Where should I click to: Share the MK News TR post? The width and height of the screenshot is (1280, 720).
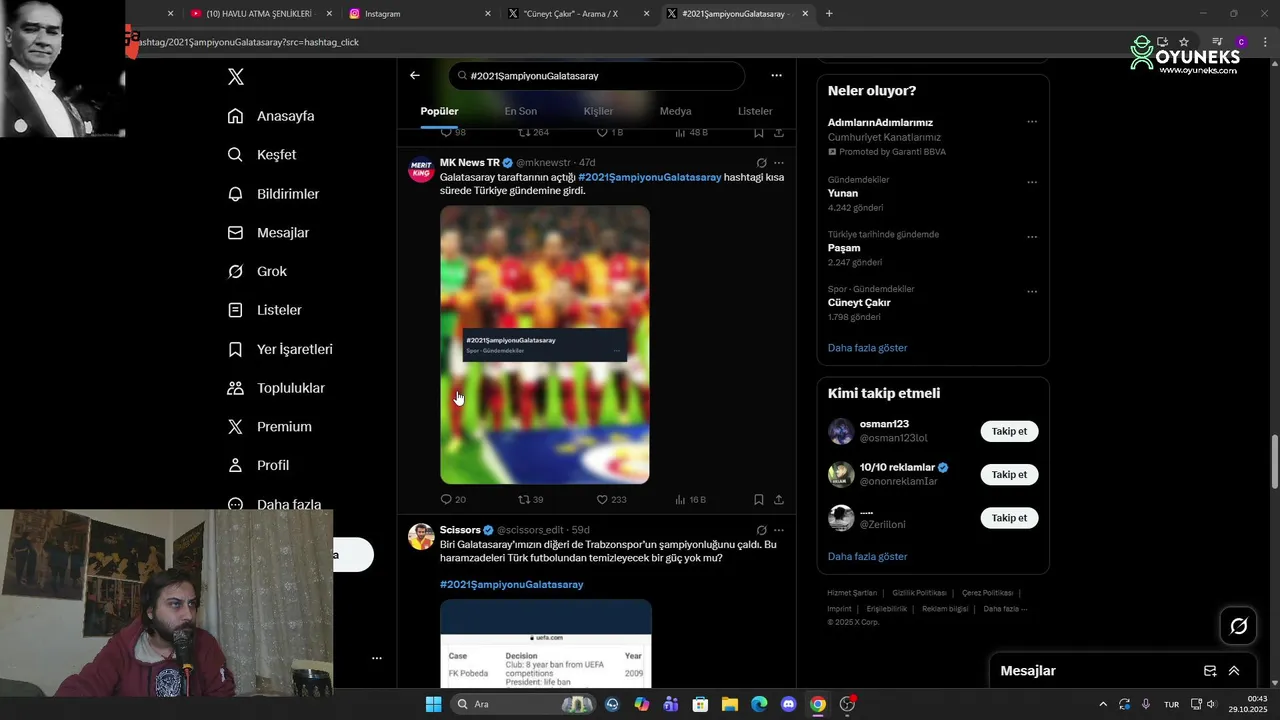[x=779, y=499]
